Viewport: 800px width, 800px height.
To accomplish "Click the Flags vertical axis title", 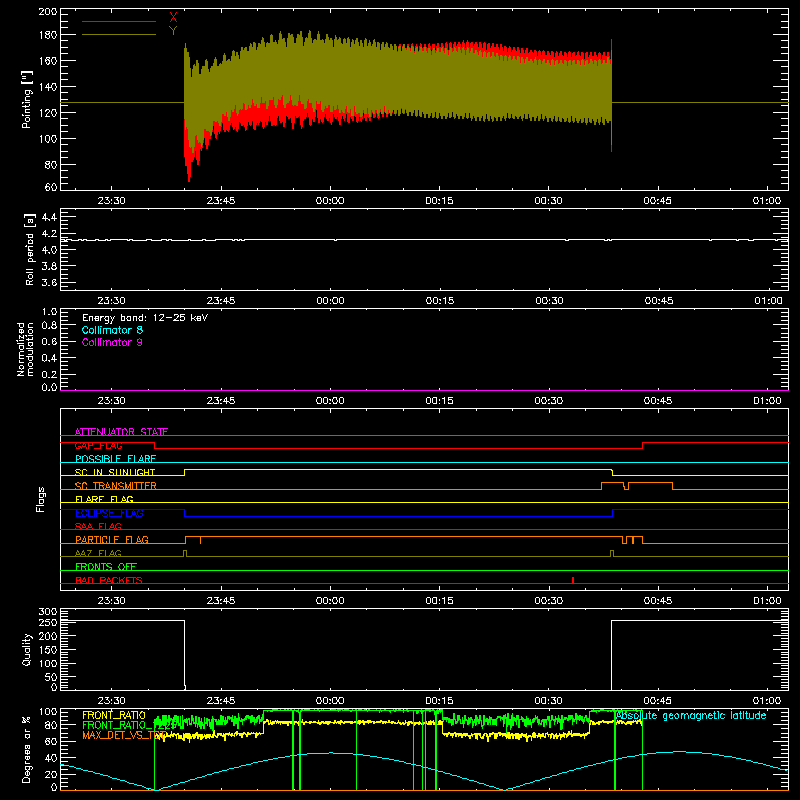I will click(x=41, y=499).
